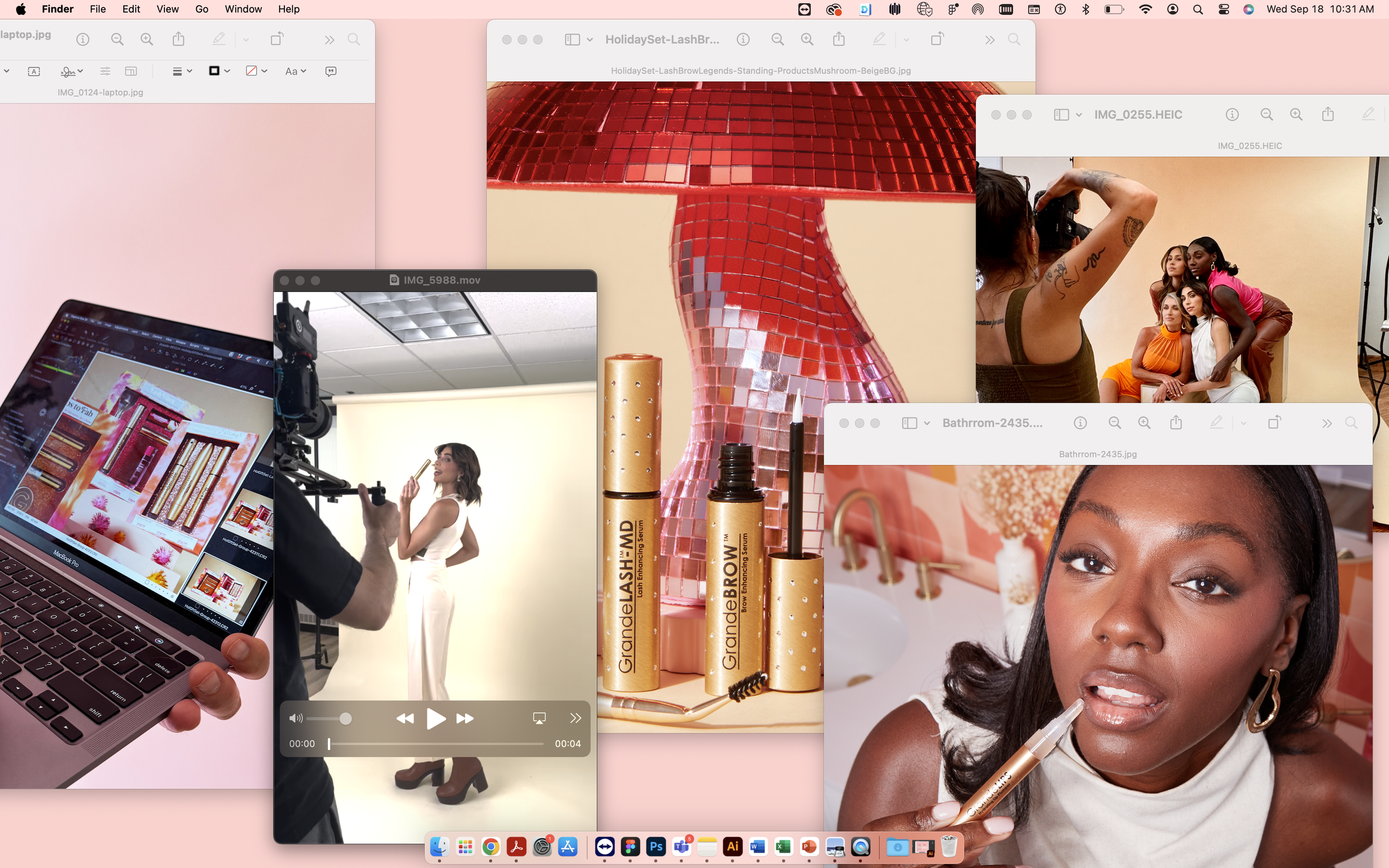Open the Sign signature dropdown
This screenshot has height=868, width=1389.
pos(72,71)
